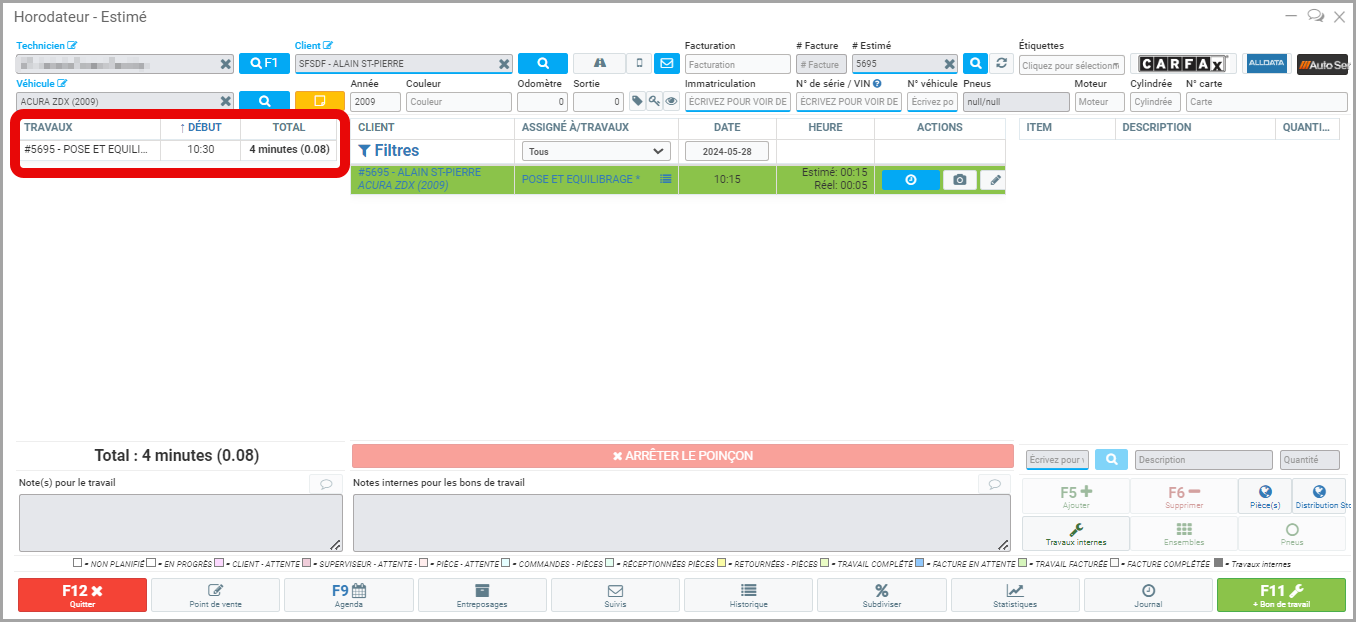Toggle the eye icon beside Sortie field

click(671, 101)
